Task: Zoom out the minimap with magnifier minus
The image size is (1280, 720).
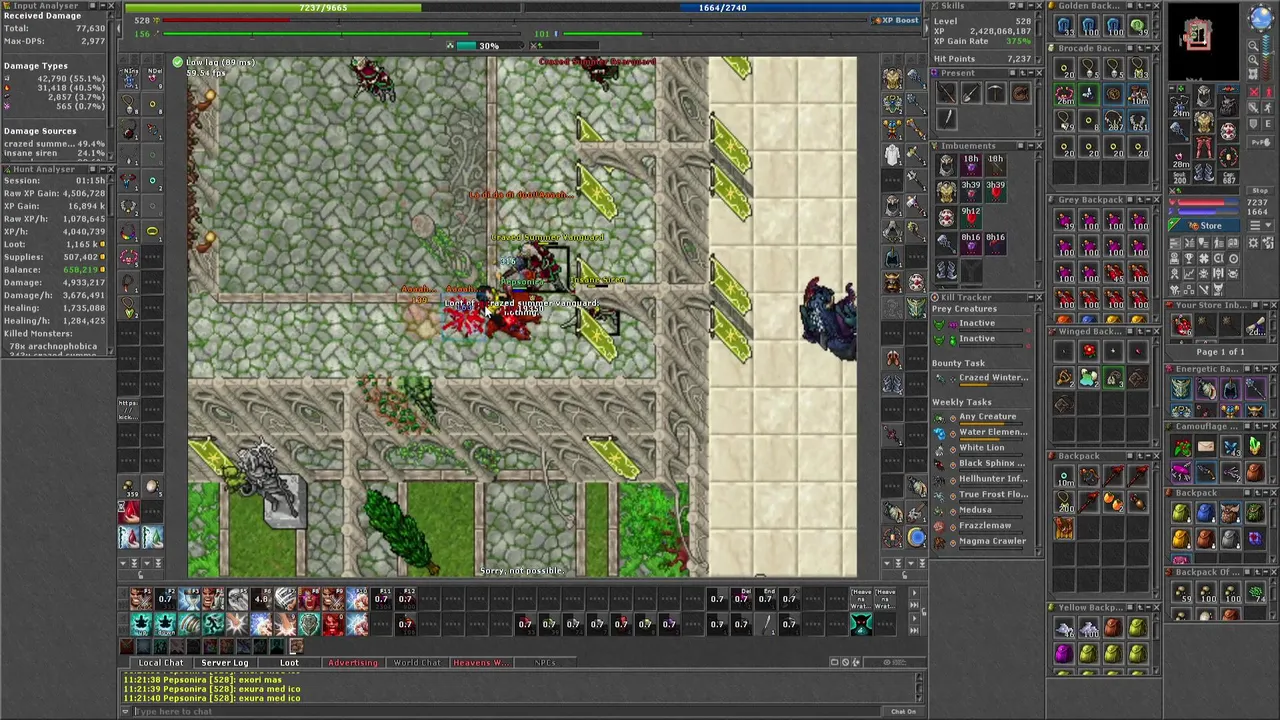Action: click(1252, 46)
